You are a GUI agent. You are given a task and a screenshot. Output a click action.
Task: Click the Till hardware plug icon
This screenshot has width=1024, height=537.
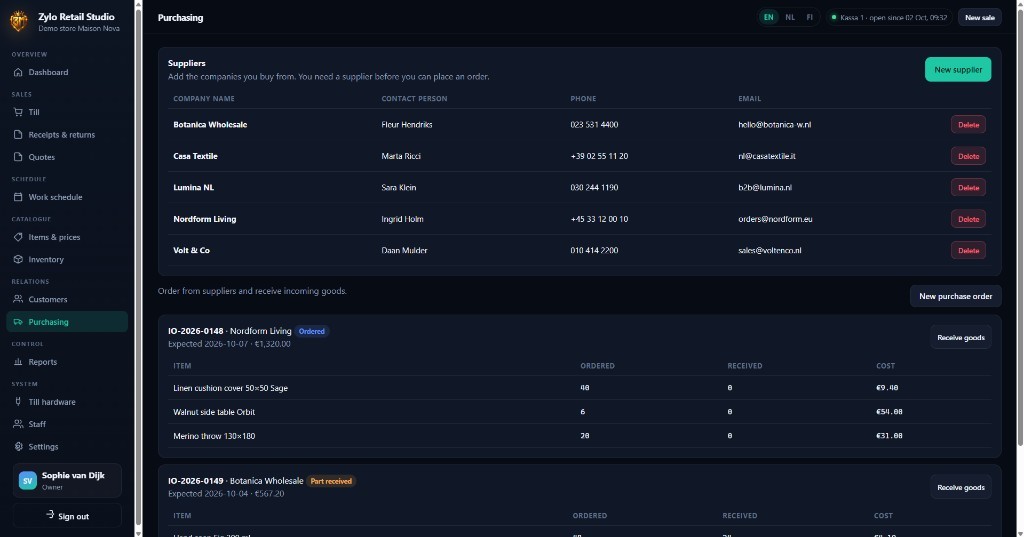point(18,402)
